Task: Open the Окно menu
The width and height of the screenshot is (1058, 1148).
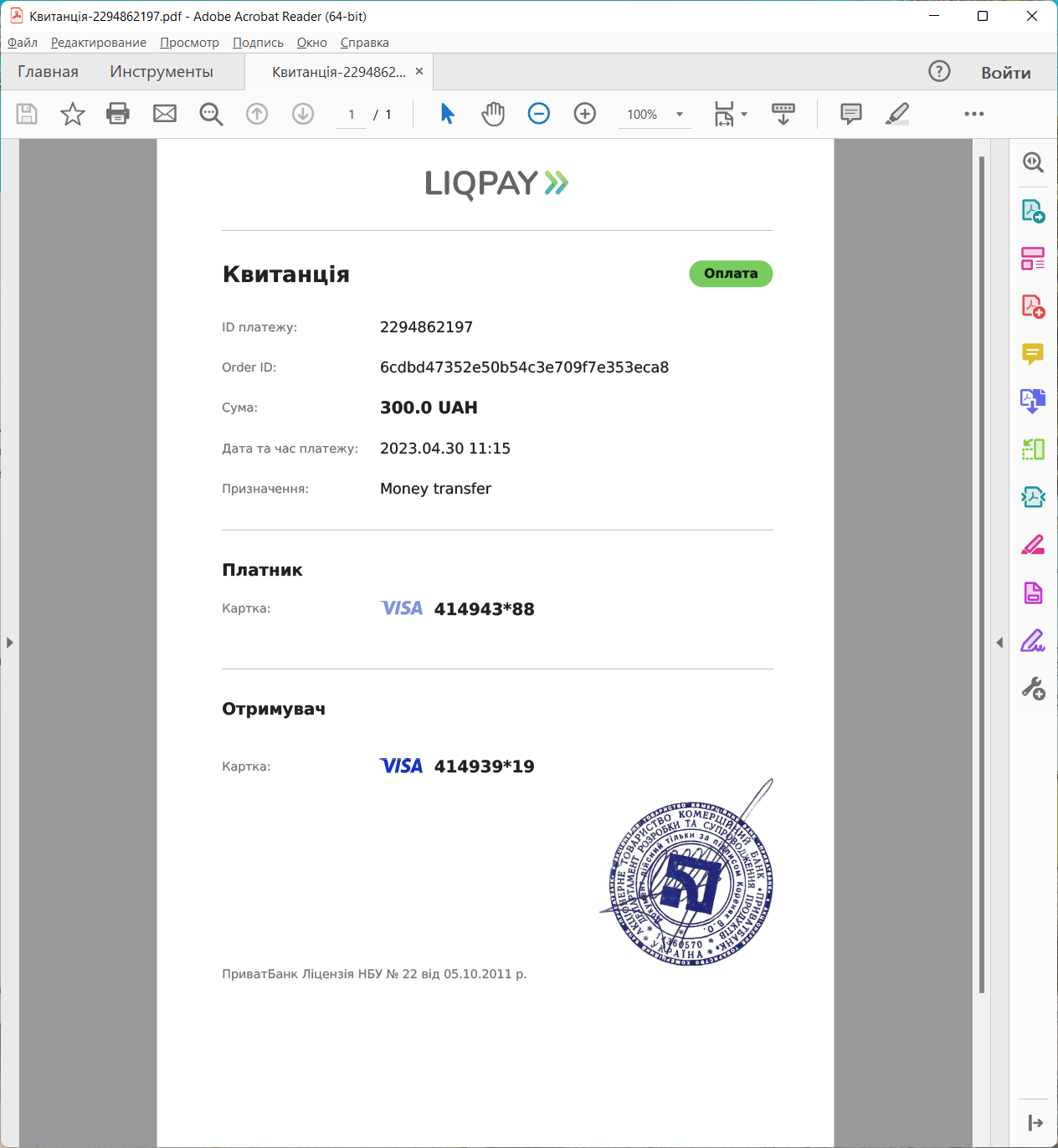Action: pyautogui.click(x=312, y=43)
